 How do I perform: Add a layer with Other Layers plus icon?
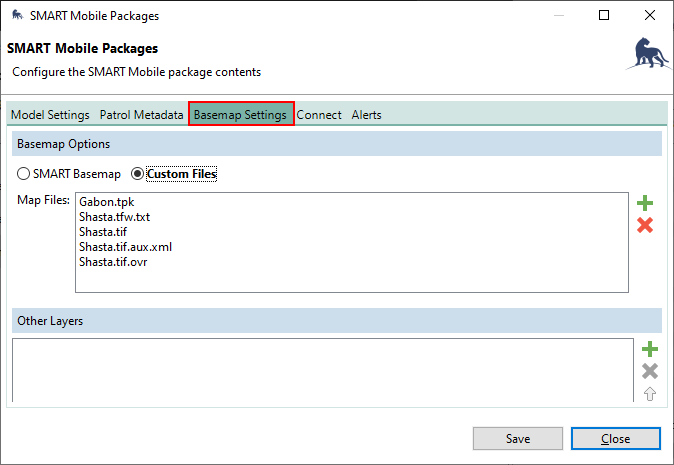click(650, 349)
